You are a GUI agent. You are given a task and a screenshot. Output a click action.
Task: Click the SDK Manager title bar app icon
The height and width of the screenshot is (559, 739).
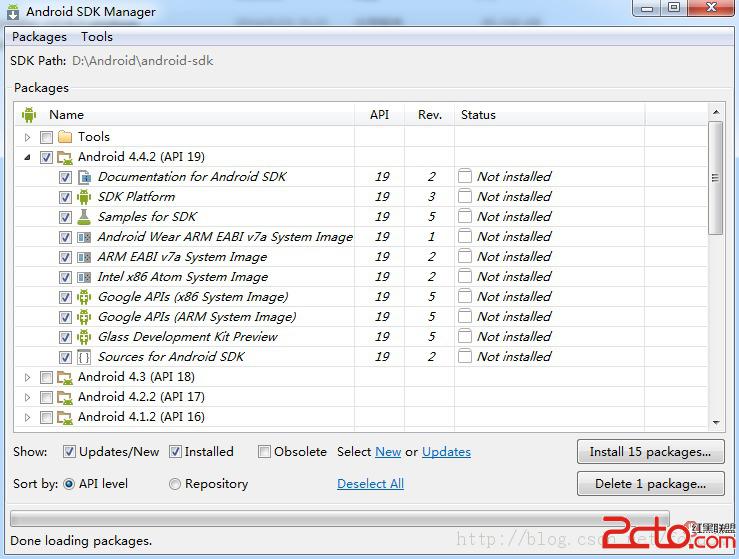coord(13,12)
